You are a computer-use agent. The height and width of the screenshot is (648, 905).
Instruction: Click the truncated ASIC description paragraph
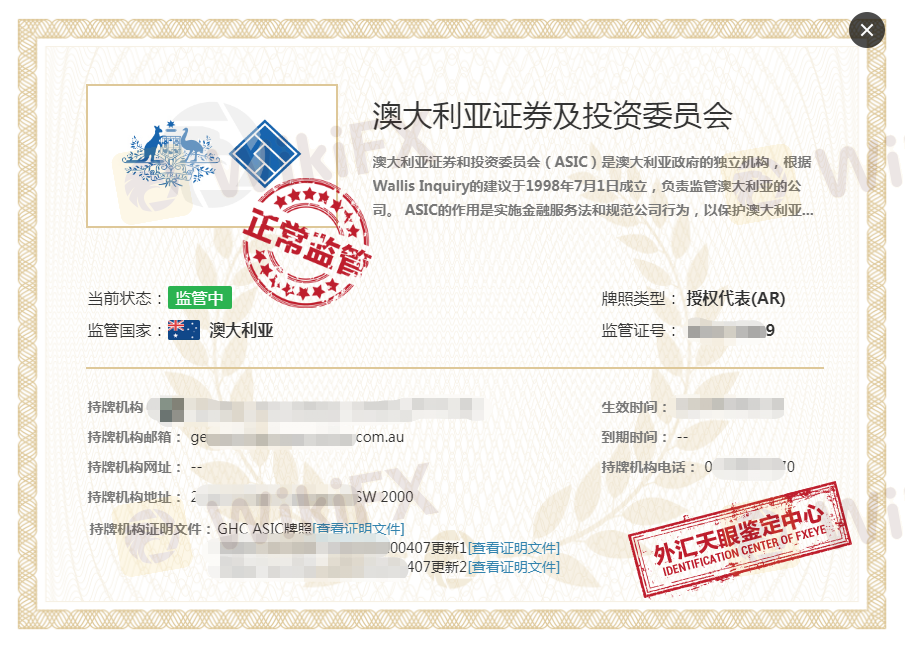(592, 186)
